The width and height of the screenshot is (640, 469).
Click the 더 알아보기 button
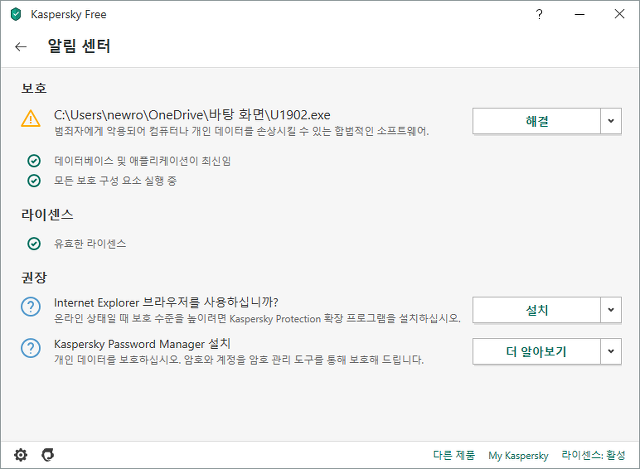point(536,351)
